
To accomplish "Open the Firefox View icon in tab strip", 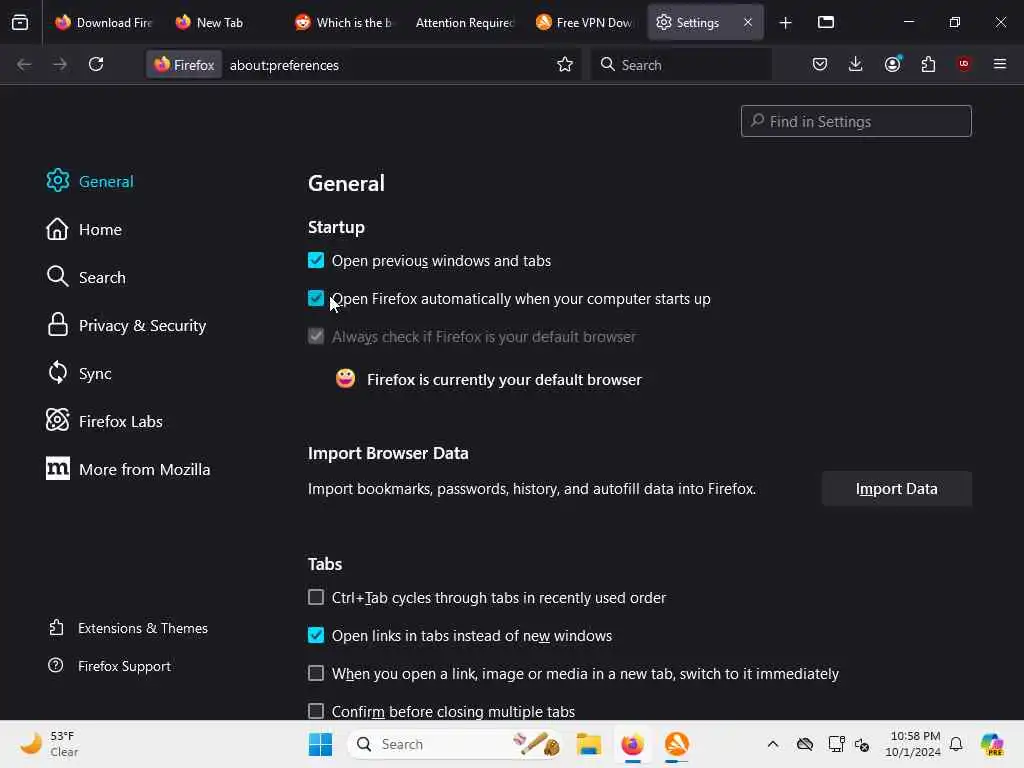I will [20, 22].
